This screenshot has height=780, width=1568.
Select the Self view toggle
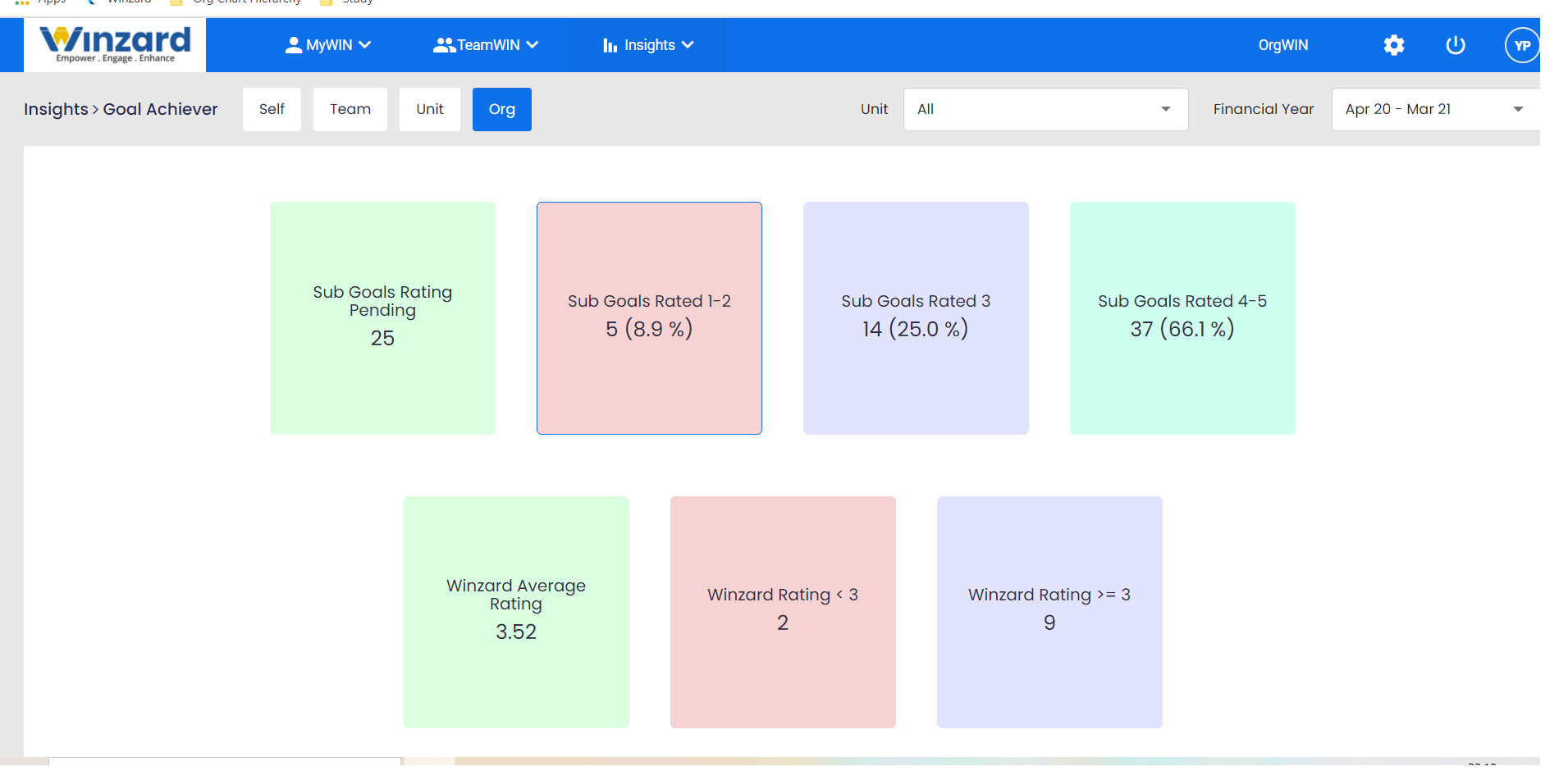coord(272,108)
